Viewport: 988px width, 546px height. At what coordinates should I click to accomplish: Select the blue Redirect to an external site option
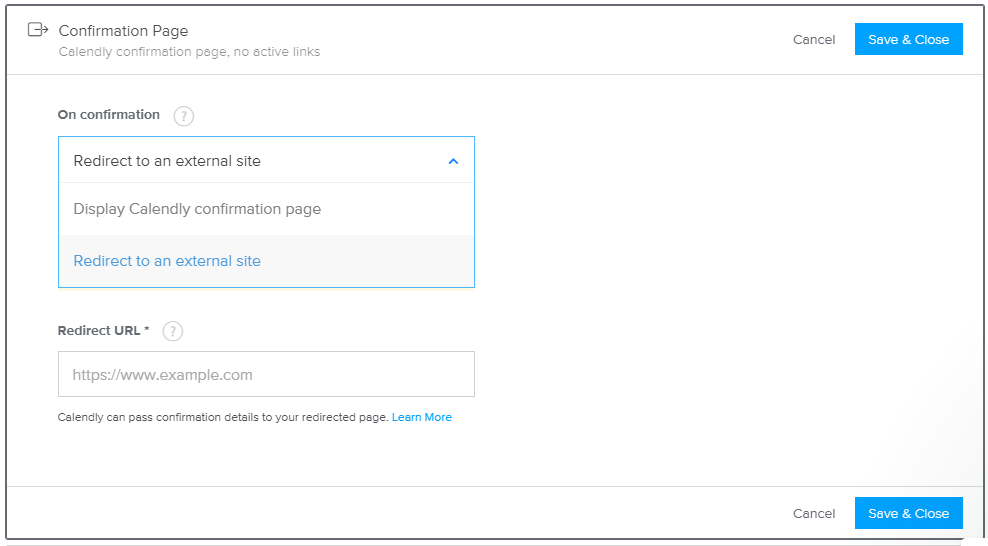pos(266,261)
